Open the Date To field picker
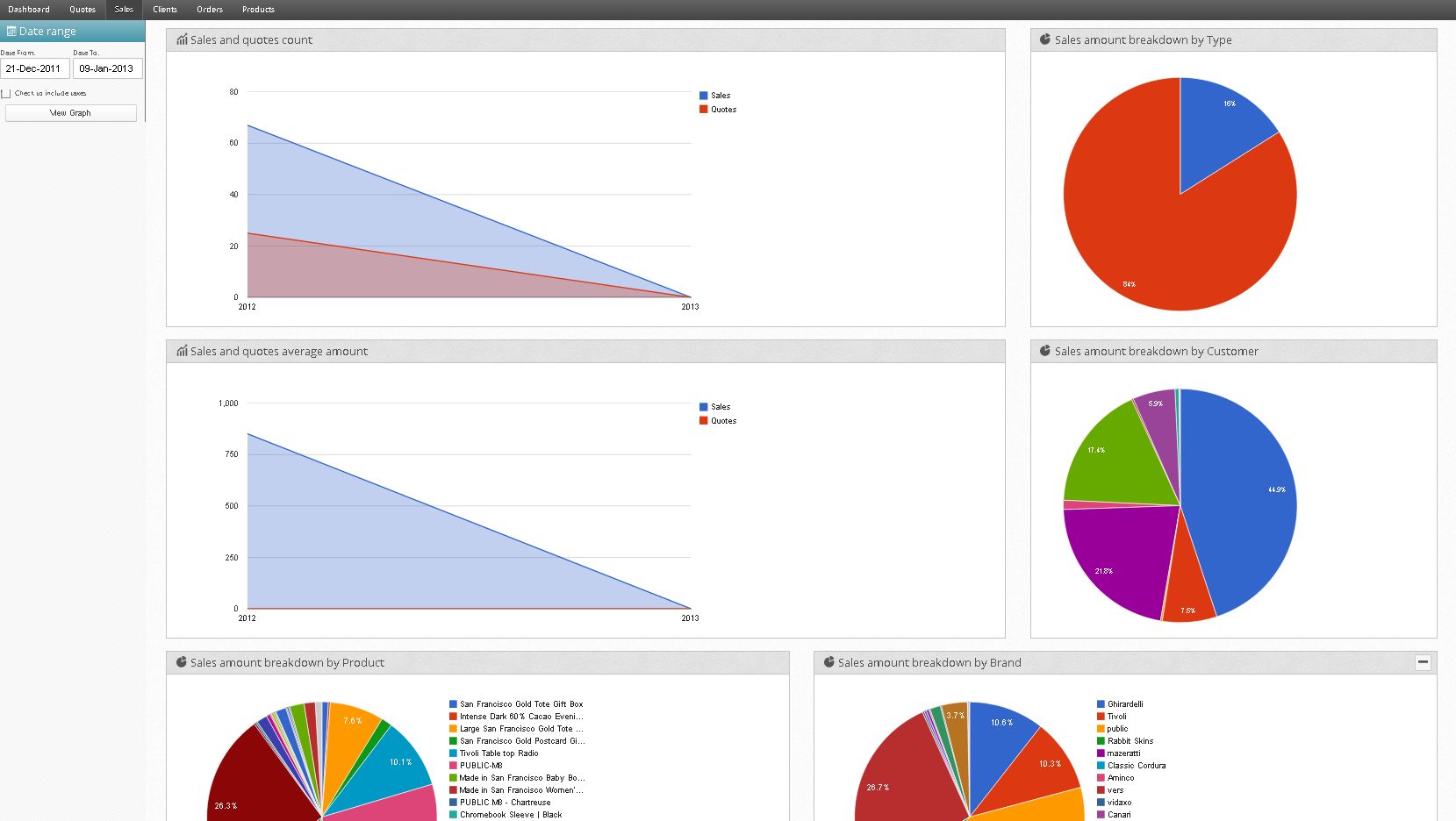1456x821 pixels. click(106, 68)
